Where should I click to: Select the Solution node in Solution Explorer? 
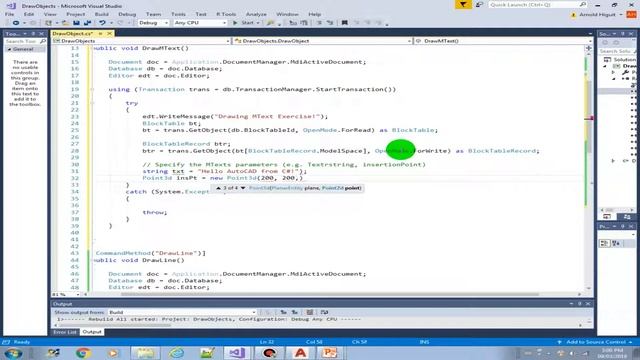tap(620, 60)
